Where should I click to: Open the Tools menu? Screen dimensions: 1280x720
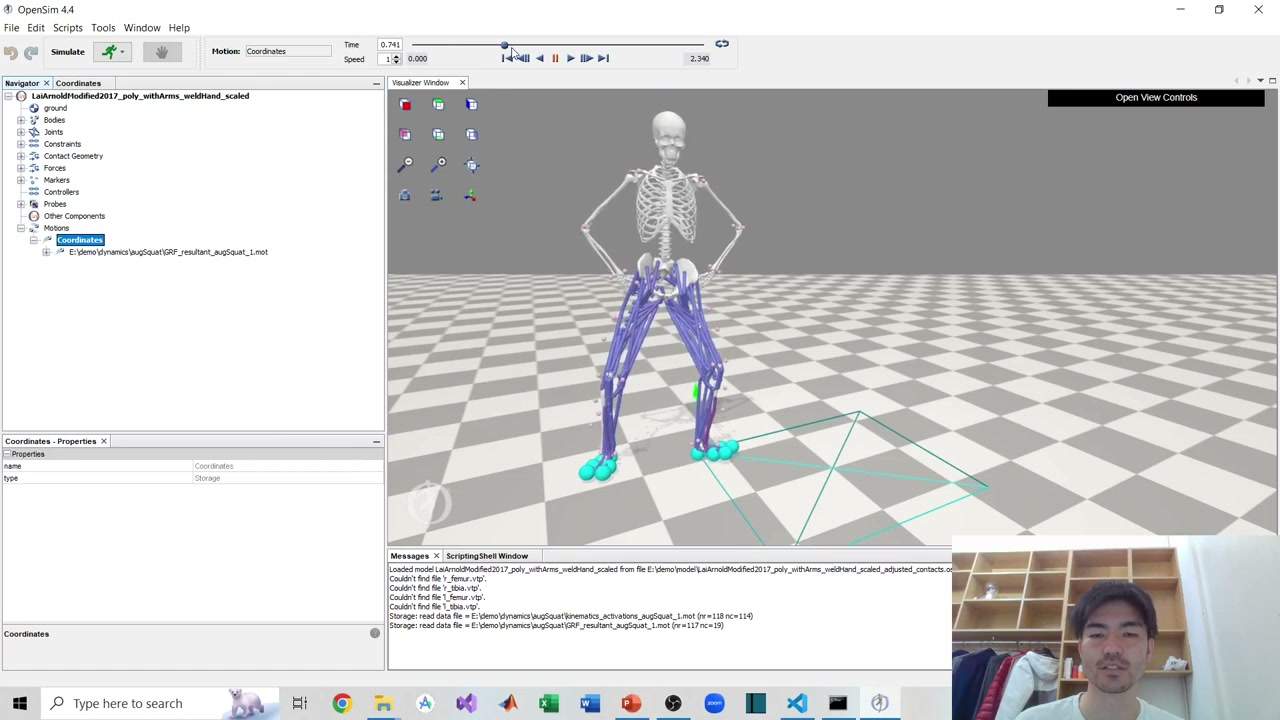[x=103, y=28]
